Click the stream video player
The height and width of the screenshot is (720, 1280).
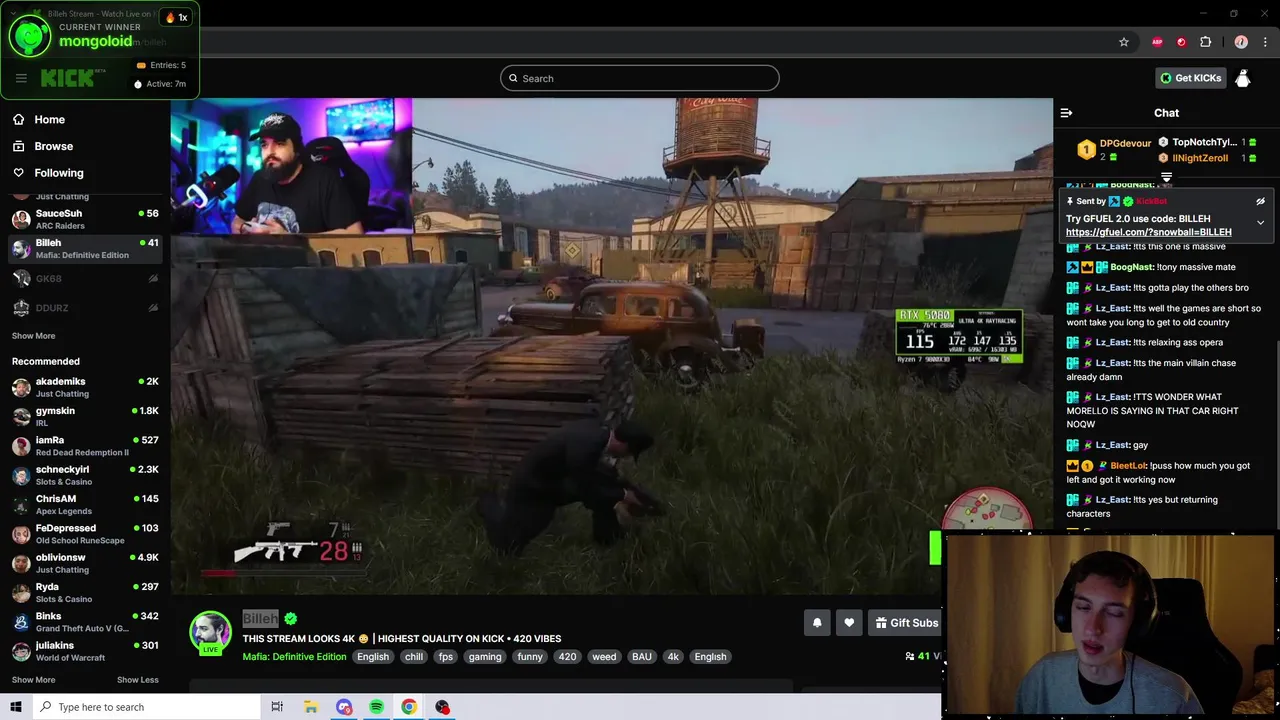pyautogui.click(x=611, y=346)
